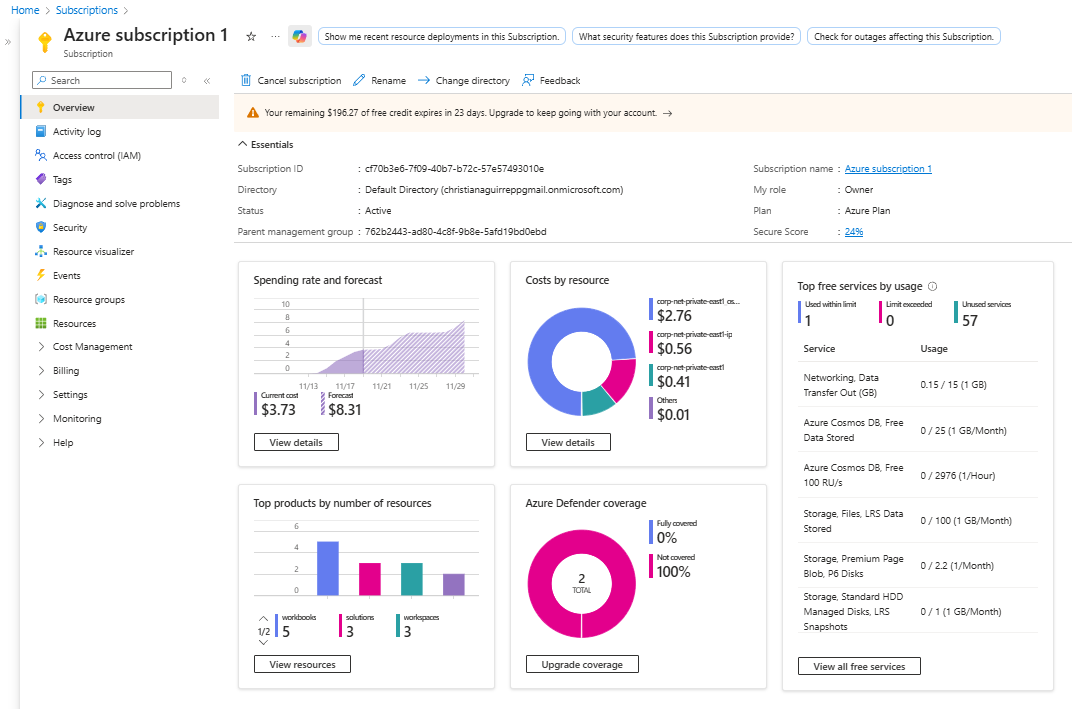
Task: Open the Activity log from the sidebar
Action: (75, 131)
